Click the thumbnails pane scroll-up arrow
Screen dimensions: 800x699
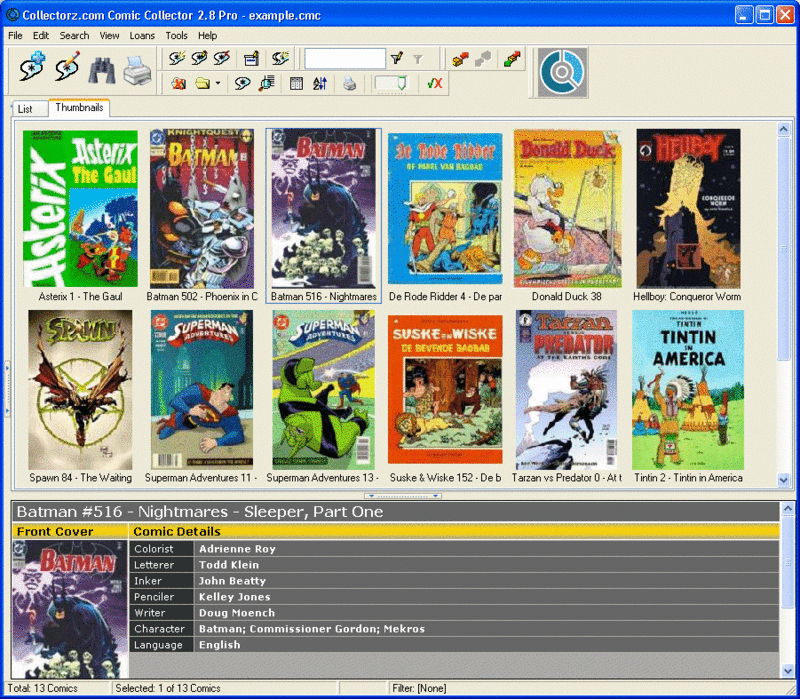click(x=784, y=129)
